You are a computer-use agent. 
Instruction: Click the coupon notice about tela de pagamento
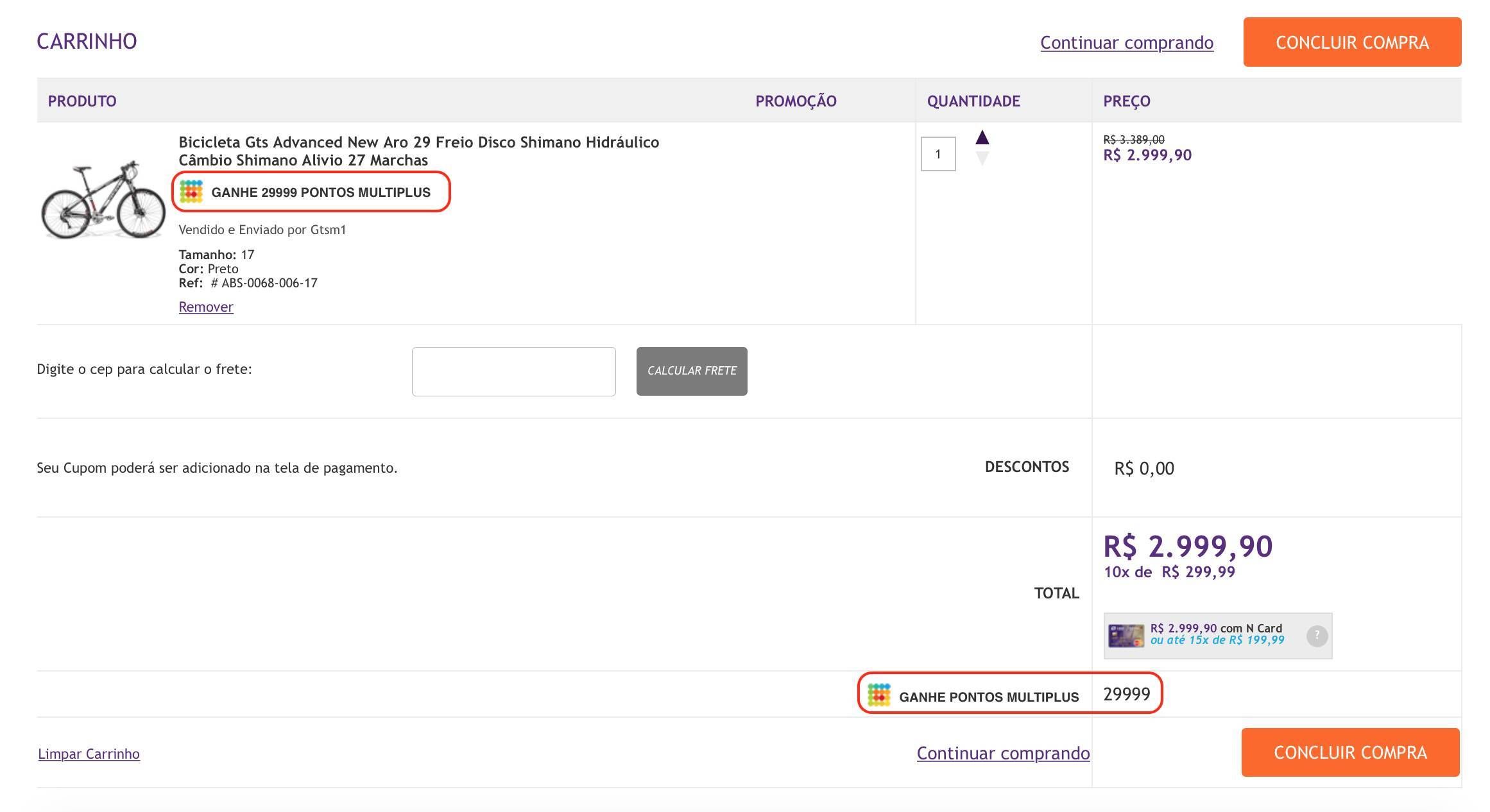coord(217,468)
